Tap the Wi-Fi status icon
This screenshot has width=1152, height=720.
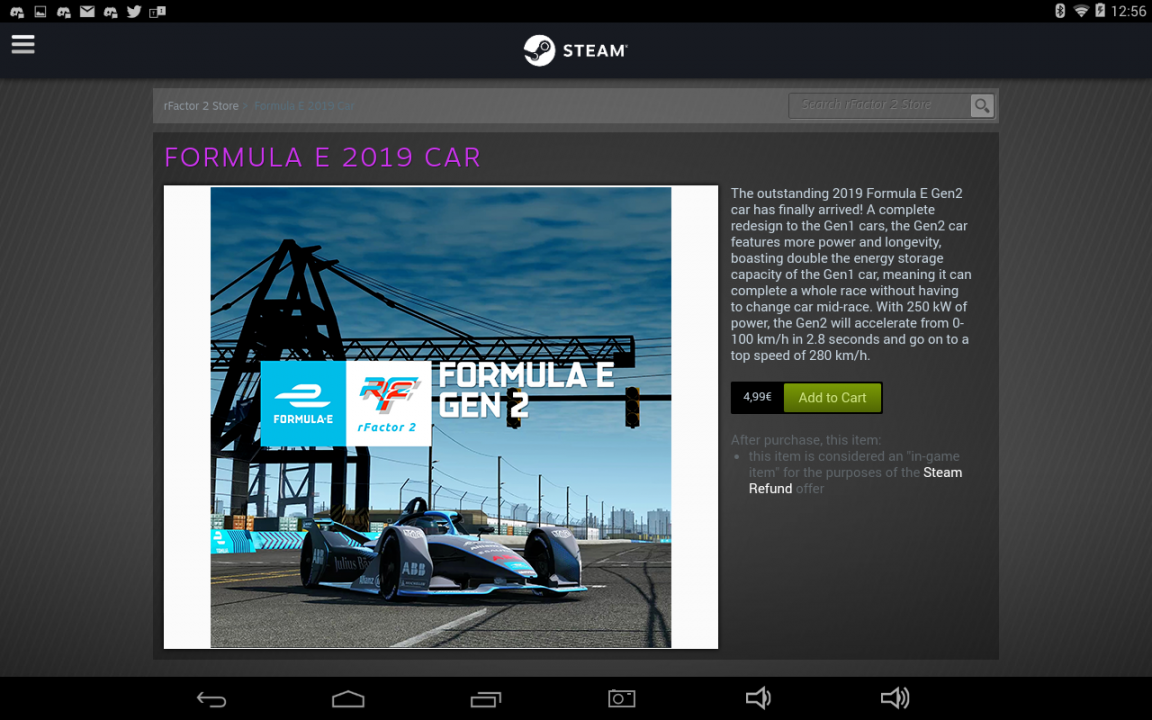1081,10
